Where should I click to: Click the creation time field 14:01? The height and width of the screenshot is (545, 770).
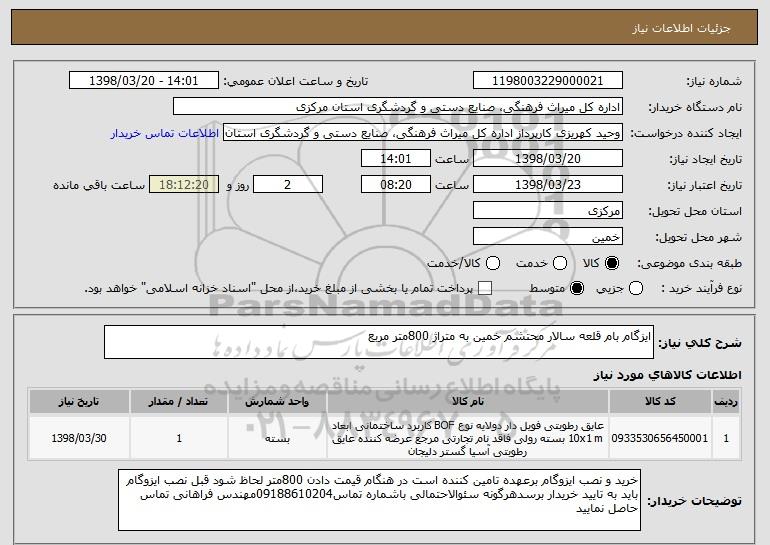(396, 159)
